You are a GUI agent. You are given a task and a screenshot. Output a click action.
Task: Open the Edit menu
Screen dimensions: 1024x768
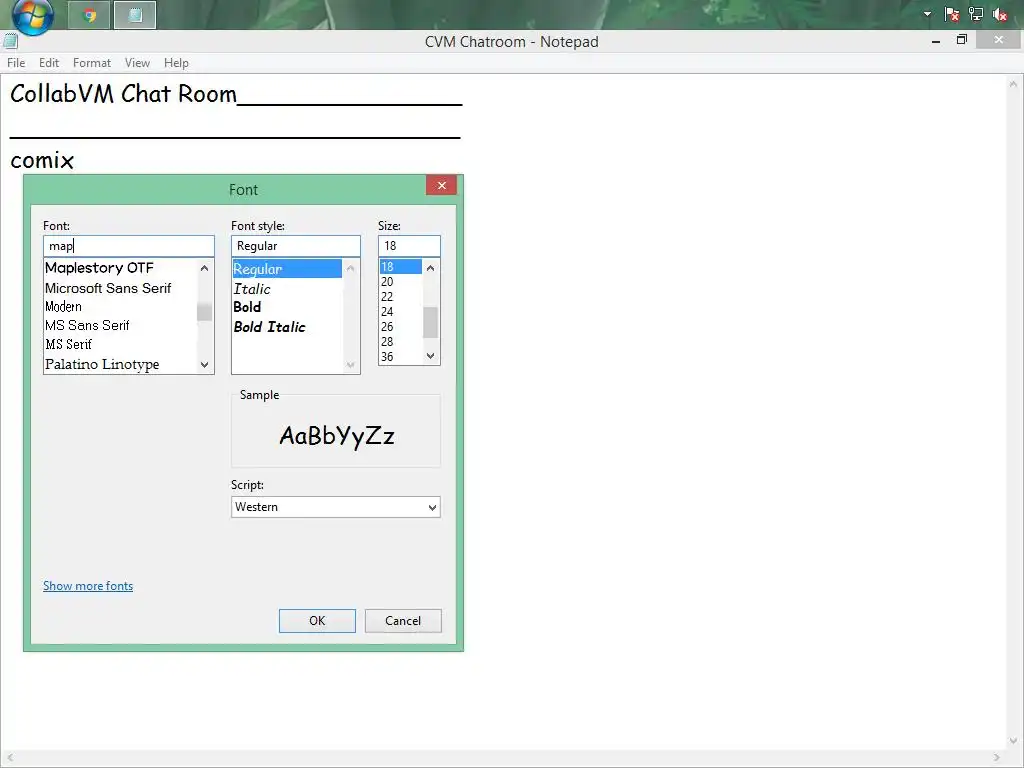[49, 63]
